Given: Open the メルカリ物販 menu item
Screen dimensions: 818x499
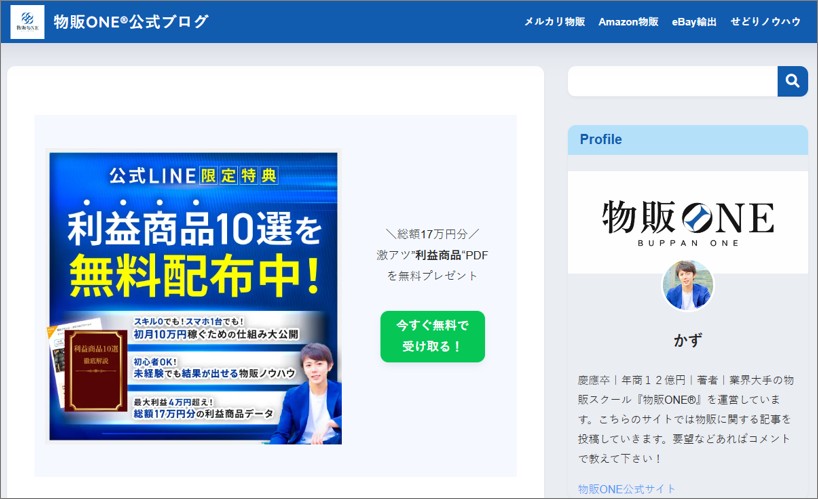Looking at the screenshot, I should [x=555, y=22].
